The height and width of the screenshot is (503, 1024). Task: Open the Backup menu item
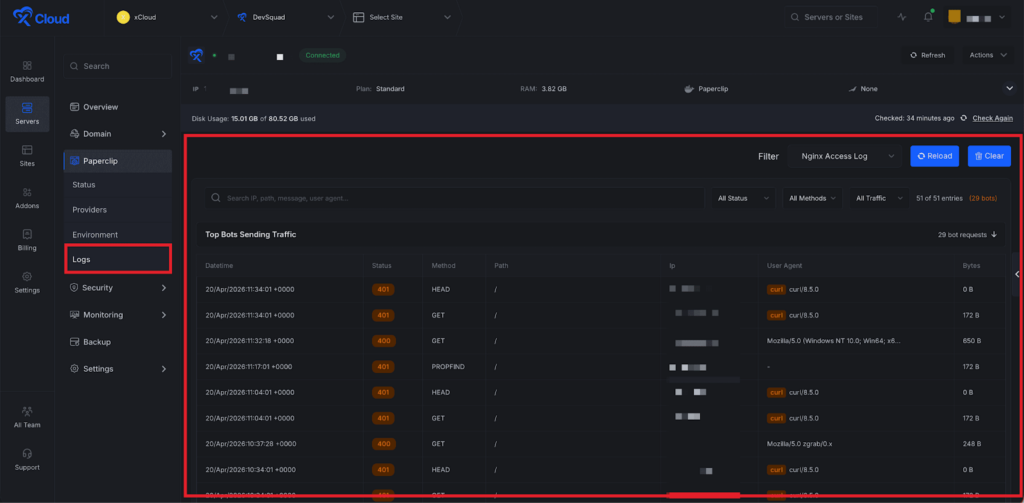click(x=118, y=342)
